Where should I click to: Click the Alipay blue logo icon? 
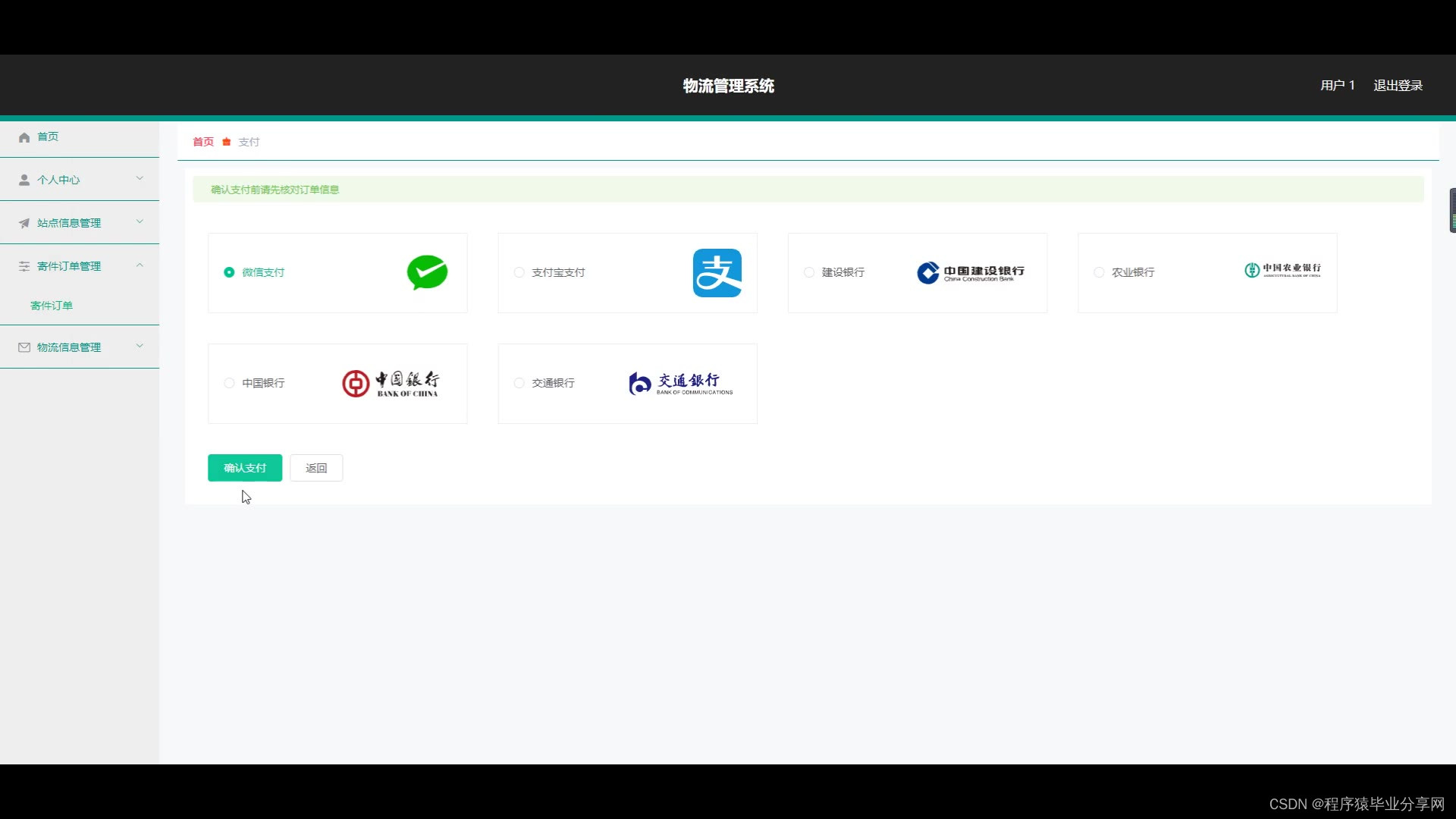(717, 273)
